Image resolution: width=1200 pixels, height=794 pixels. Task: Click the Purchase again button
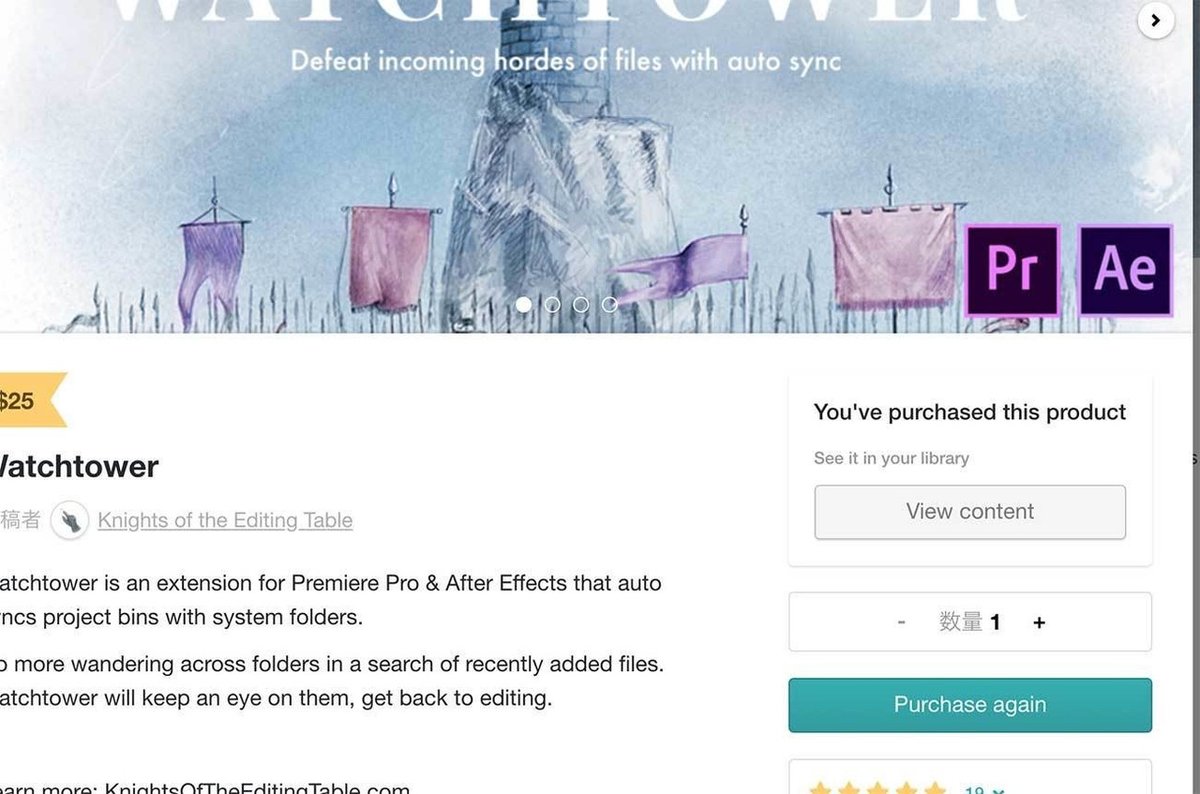tap(970, 705)
